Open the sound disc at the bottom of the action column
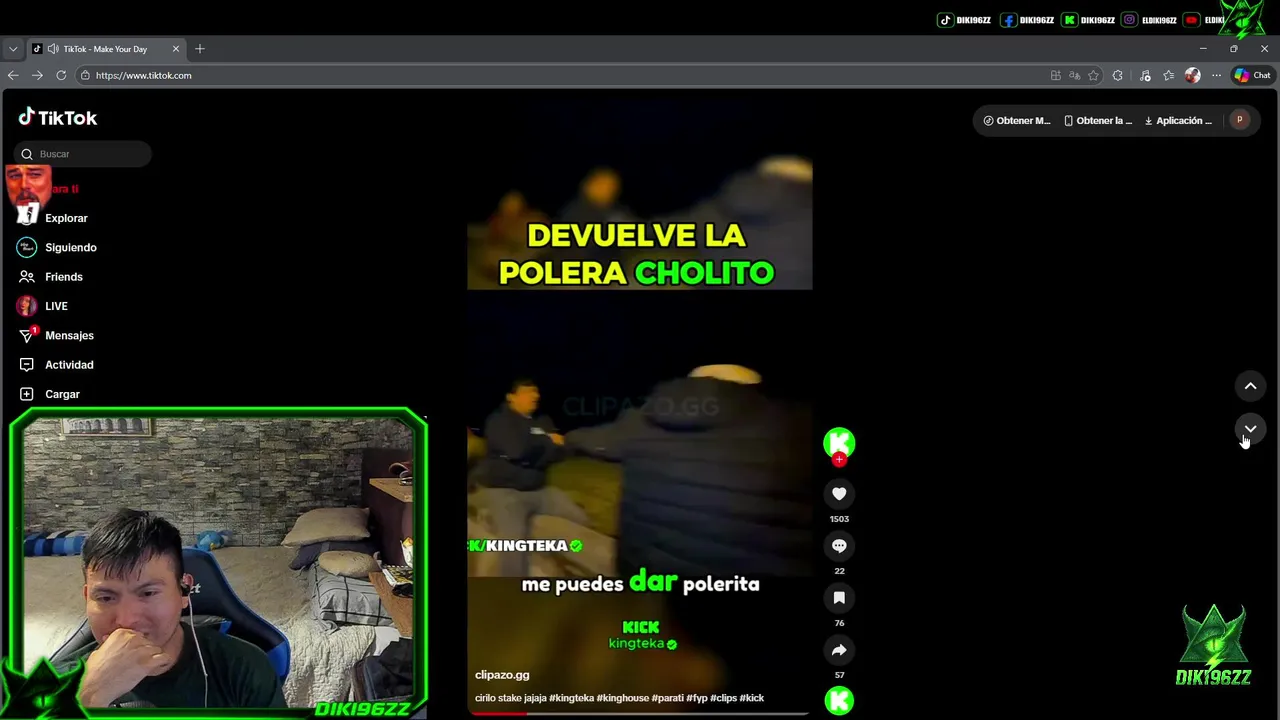 pos(839,701)
